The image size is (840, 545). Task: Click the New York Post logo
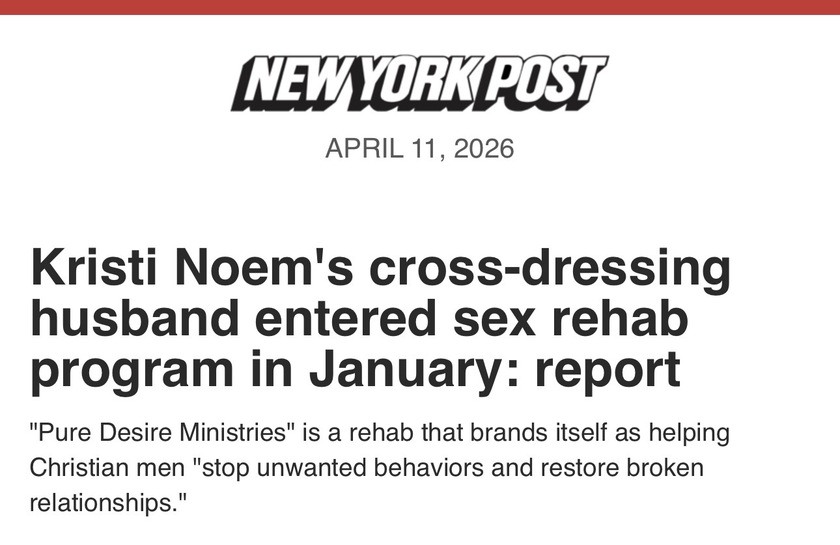pyautogui.click(x=419, y=82)
